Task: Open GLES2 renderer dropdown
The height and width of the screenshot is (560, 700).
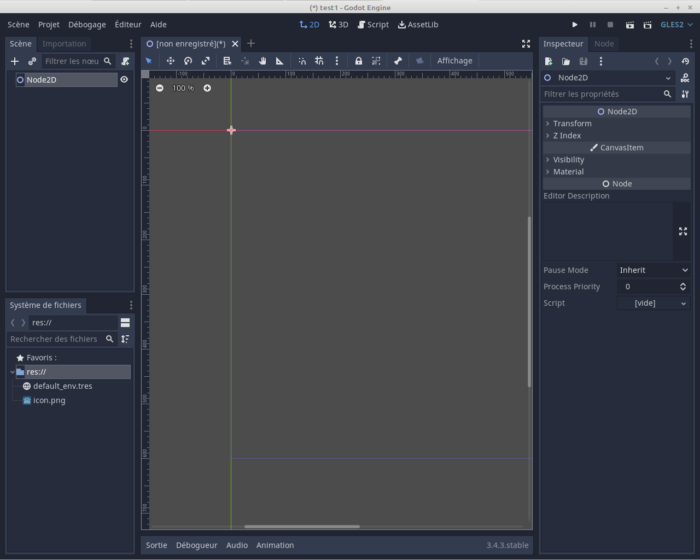Action: pyautogui.click(x=676, y=25)
